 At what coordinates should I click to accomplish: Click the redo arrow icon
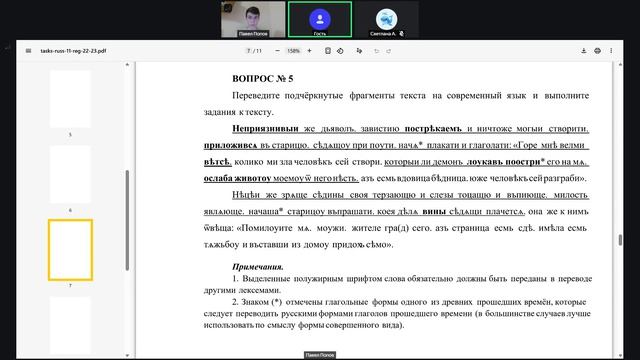tap(389, 51)
